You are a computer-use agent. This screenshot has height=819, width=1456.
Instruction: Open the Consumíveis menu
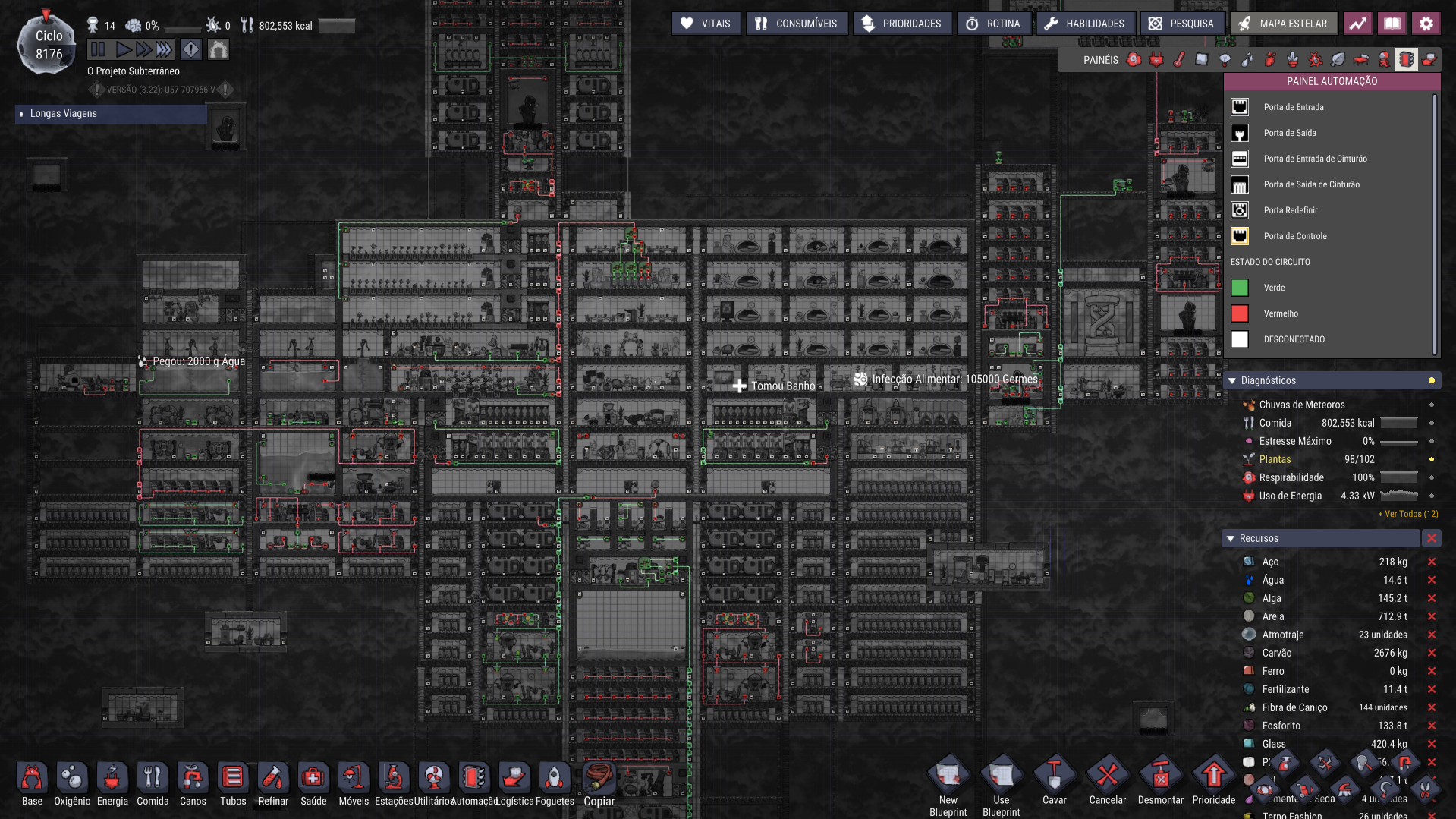tap(797, 24)
